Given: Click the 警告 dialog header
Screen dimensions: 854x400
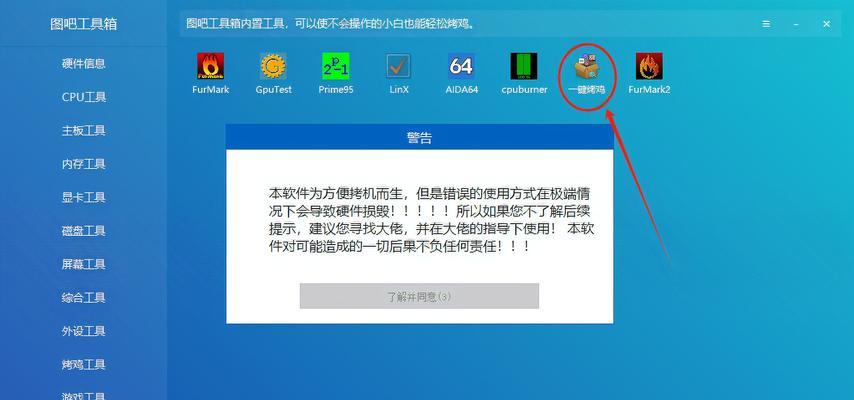Looking at the screenshot, I should (419, 138).
